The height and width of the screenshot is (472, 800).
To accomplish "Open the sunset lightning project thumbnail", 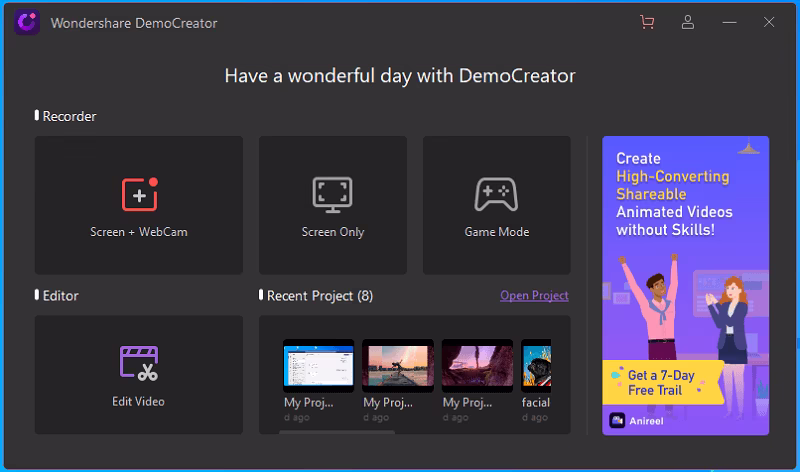I will [398, 366].
